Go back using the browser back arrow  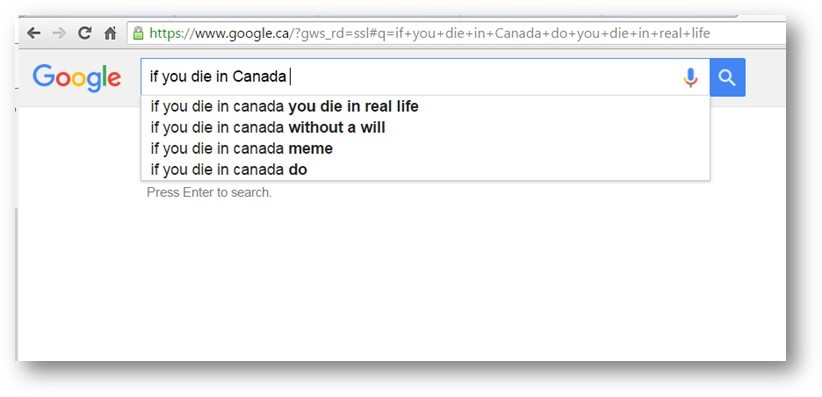click(34, 33)
